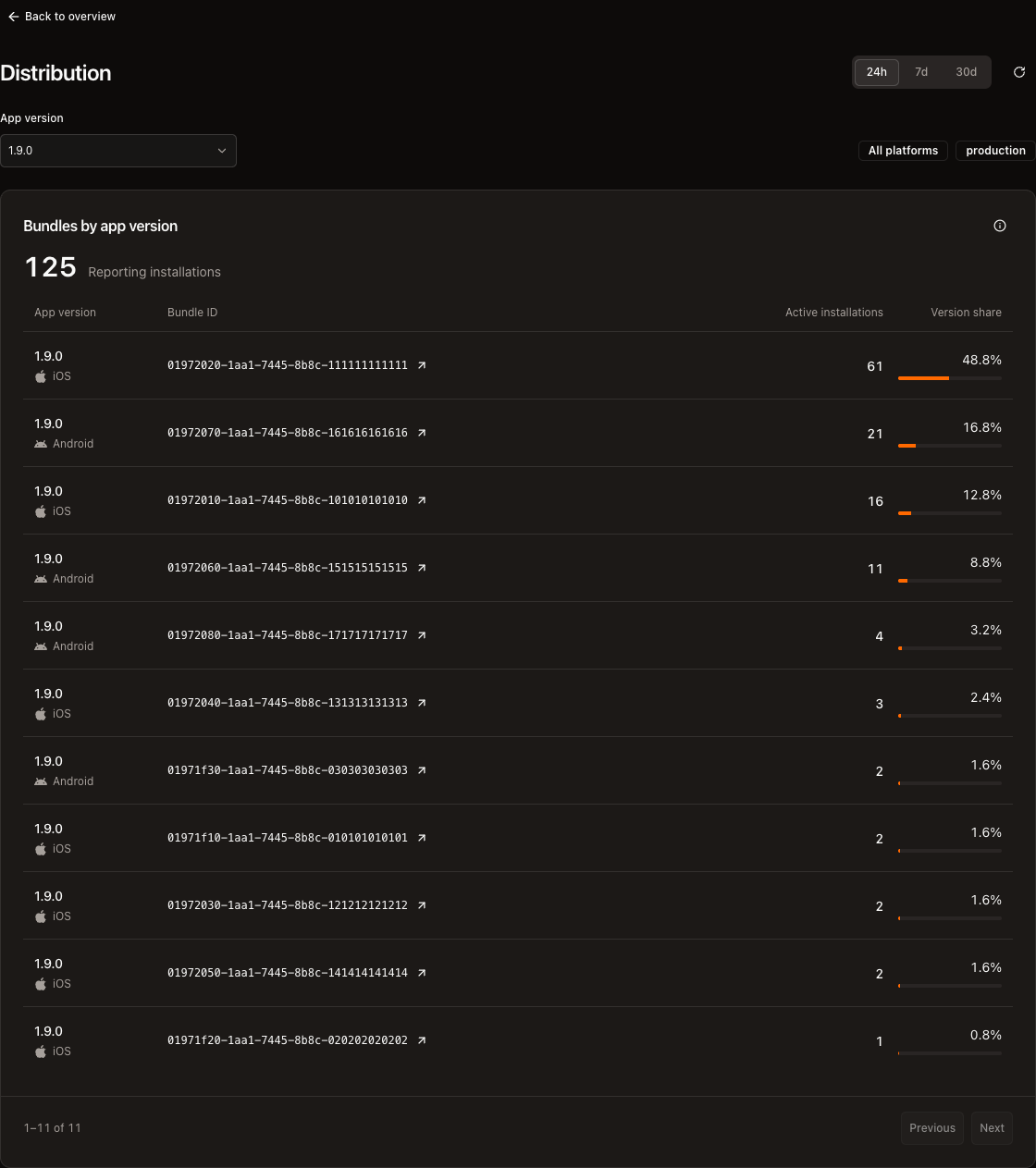Screen dimensions: 1036x1168
Task: Click Android icon in the 4-installations row
Action: click(x=41, y=646)
